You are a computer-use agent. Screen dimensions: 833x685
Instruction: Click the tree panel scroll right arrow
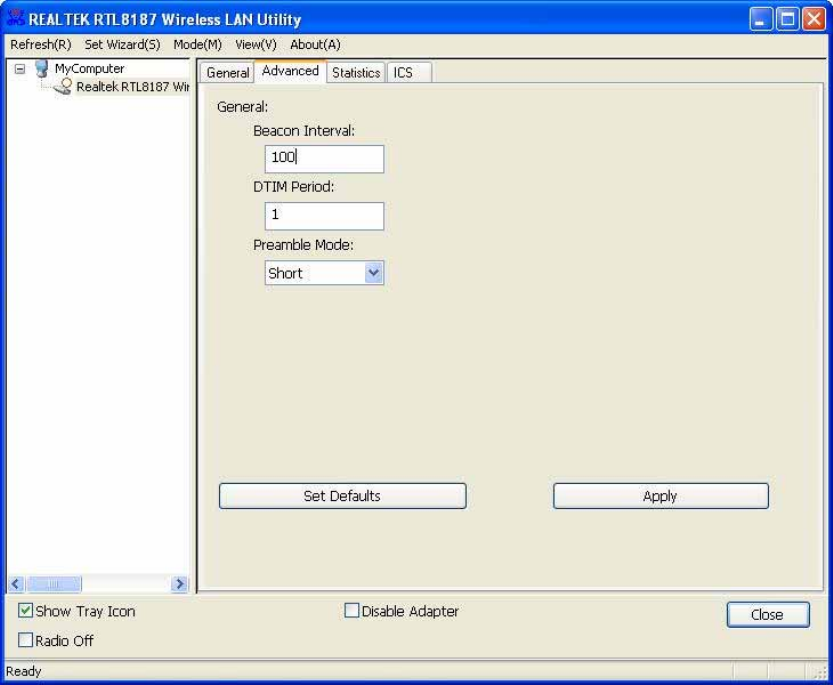180,584
